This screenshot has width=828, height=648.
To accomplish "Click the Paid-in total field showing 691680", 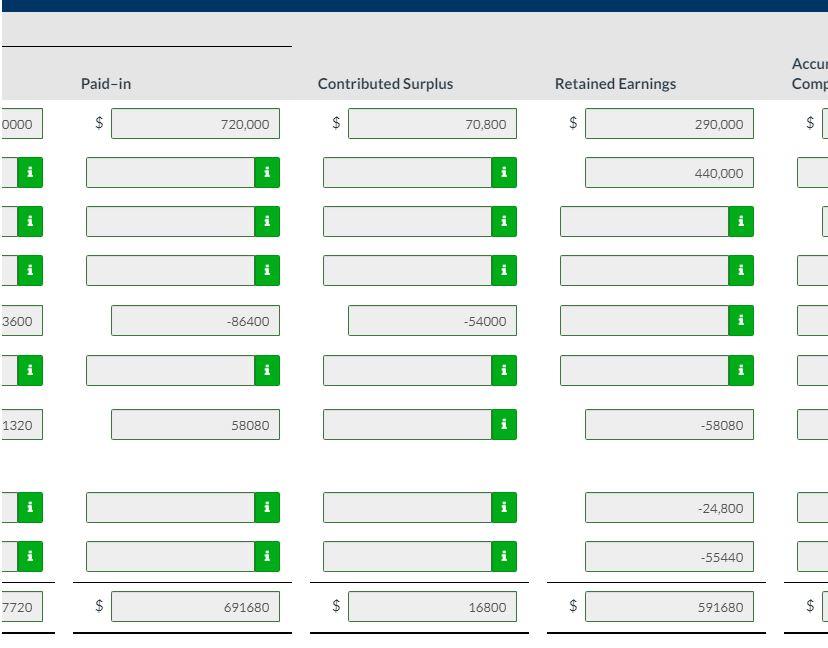I will [195, 606].
